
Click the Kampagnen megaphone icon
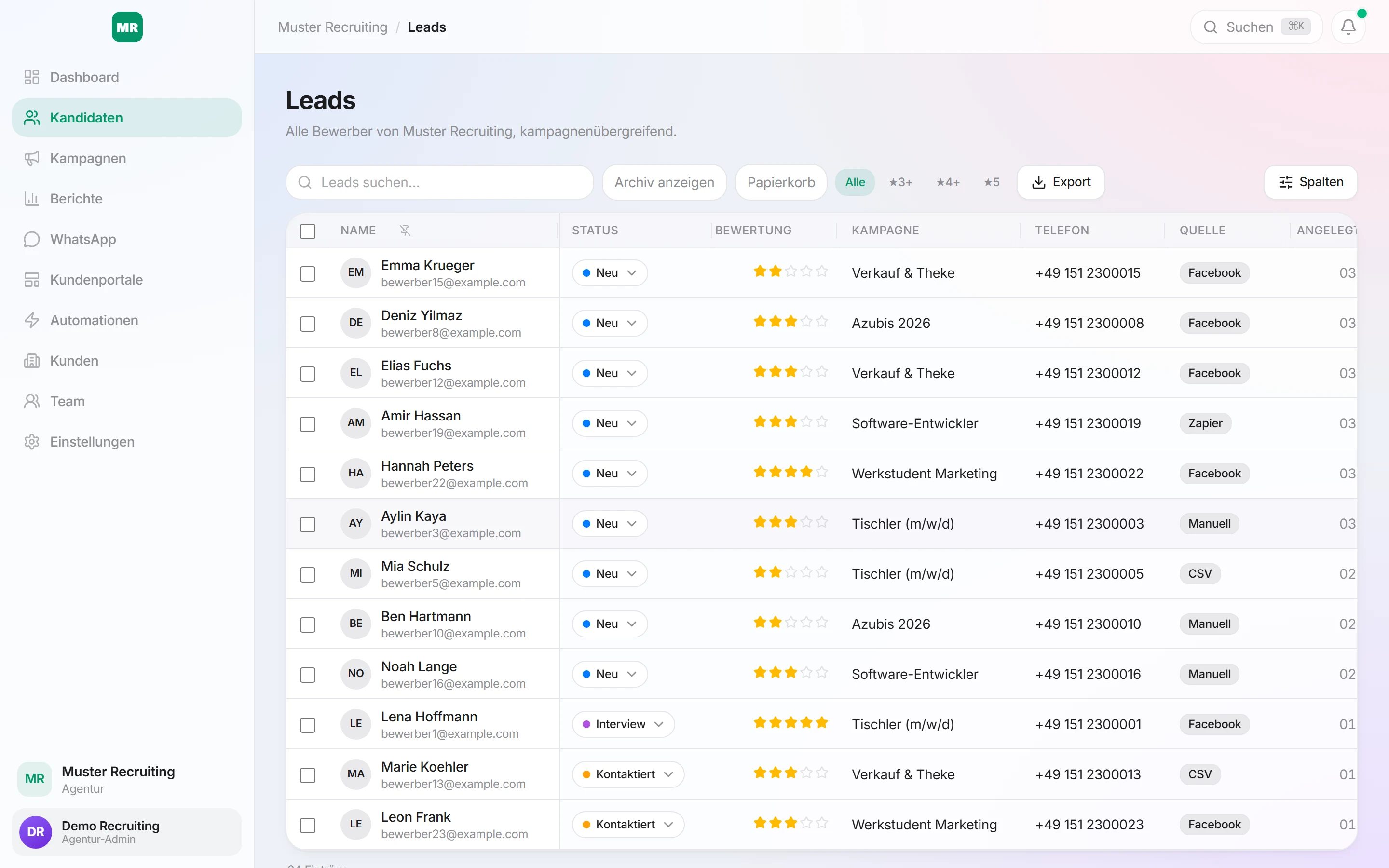31,158
